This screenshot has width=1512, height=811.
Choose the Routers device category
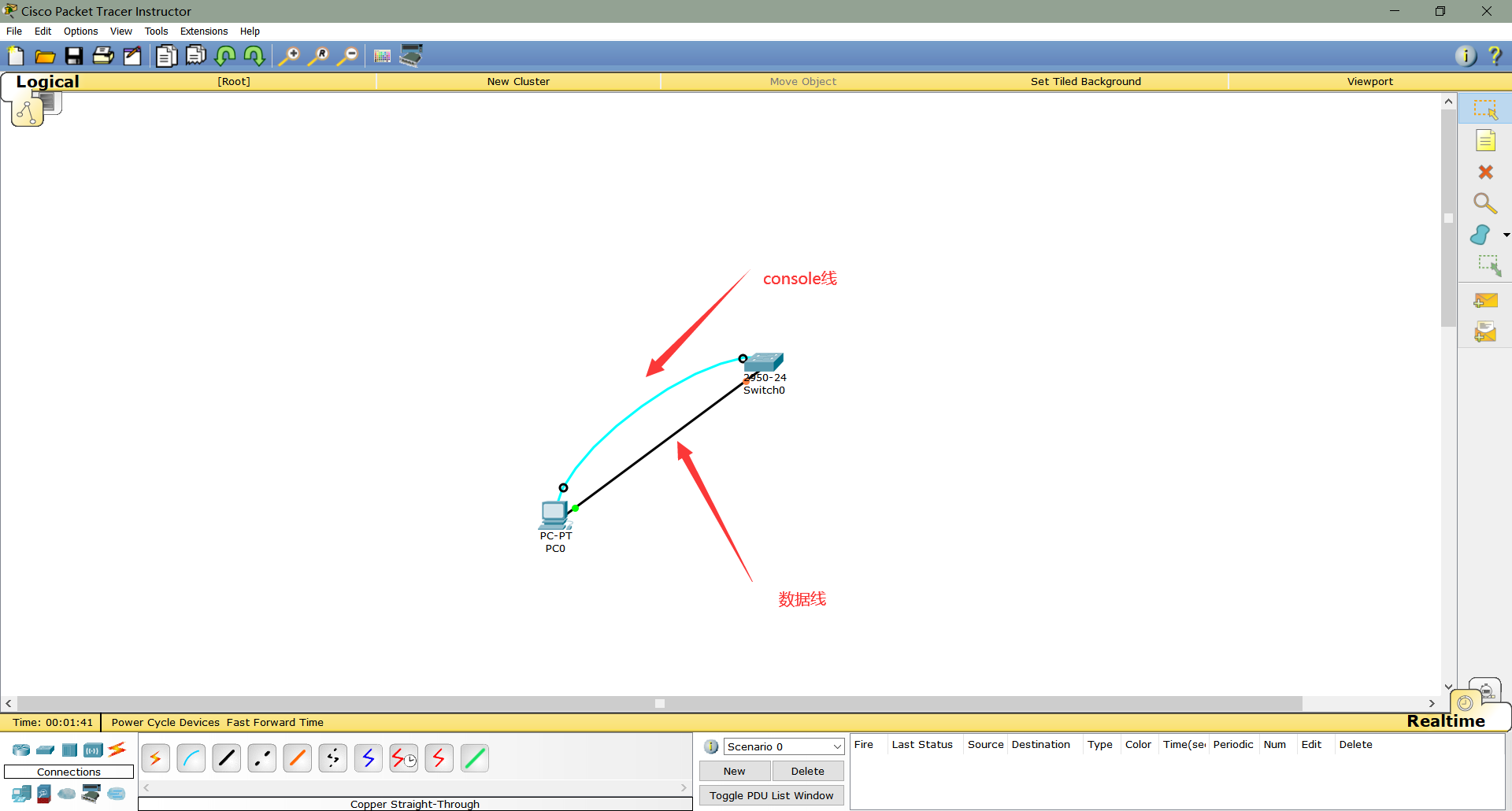click(x=21, y=750)
